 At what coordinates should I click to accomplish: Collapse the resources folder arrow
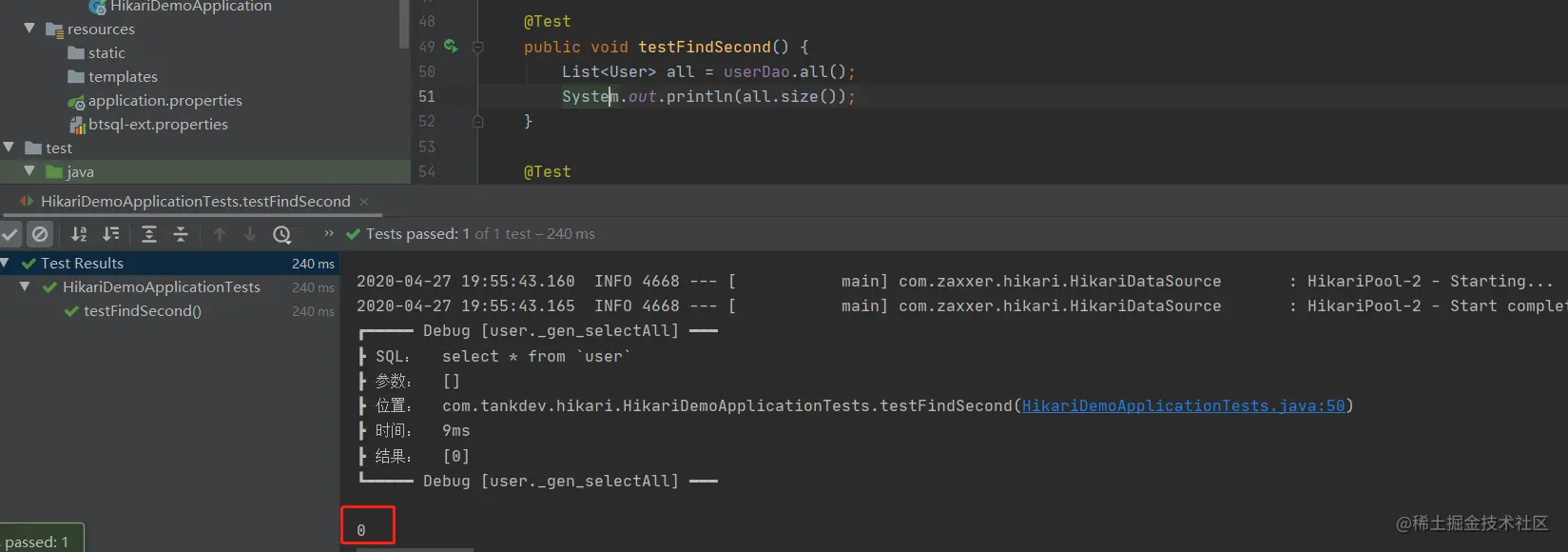click(x=29, y=29)
